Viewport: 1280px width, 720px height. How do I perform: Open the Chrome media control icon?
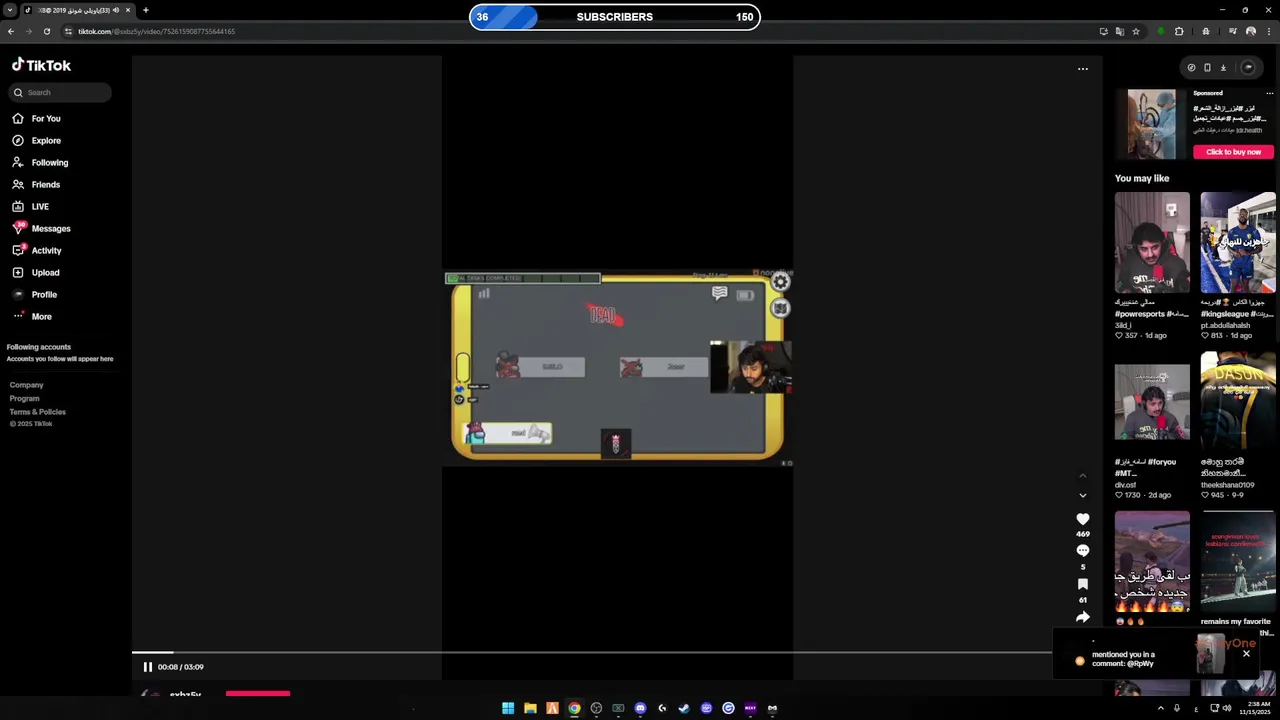pyautogui.click(x=1232, y=31)
